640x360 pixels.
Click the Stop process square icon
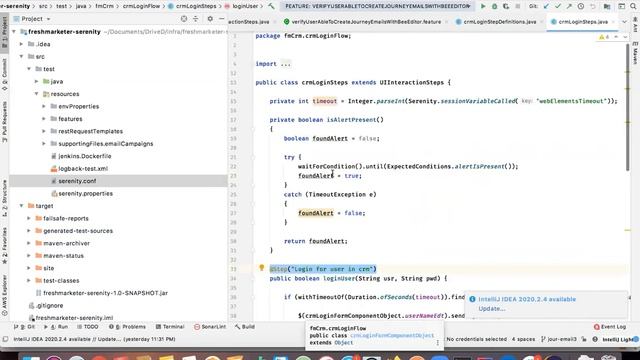click(518, 7)
